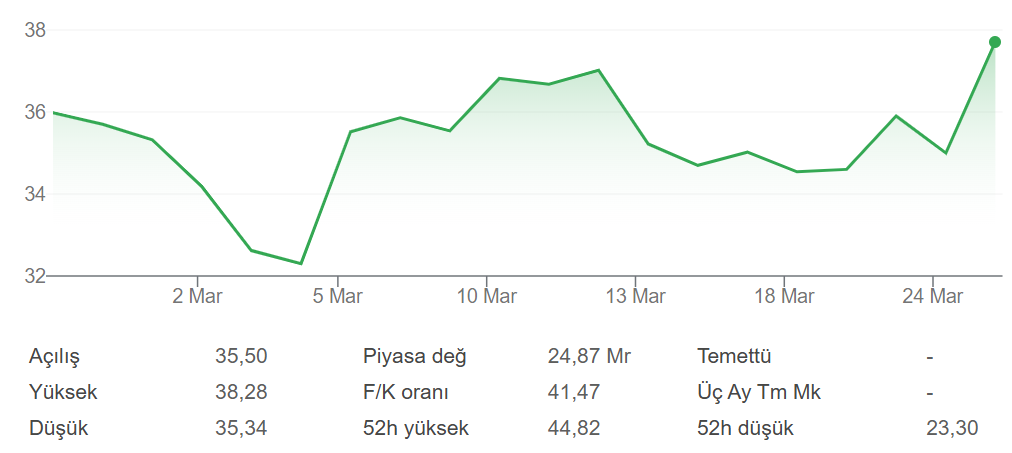1012x453 pixels.
Task: Select the 10 Mar date marker
Action: point(486,296)
